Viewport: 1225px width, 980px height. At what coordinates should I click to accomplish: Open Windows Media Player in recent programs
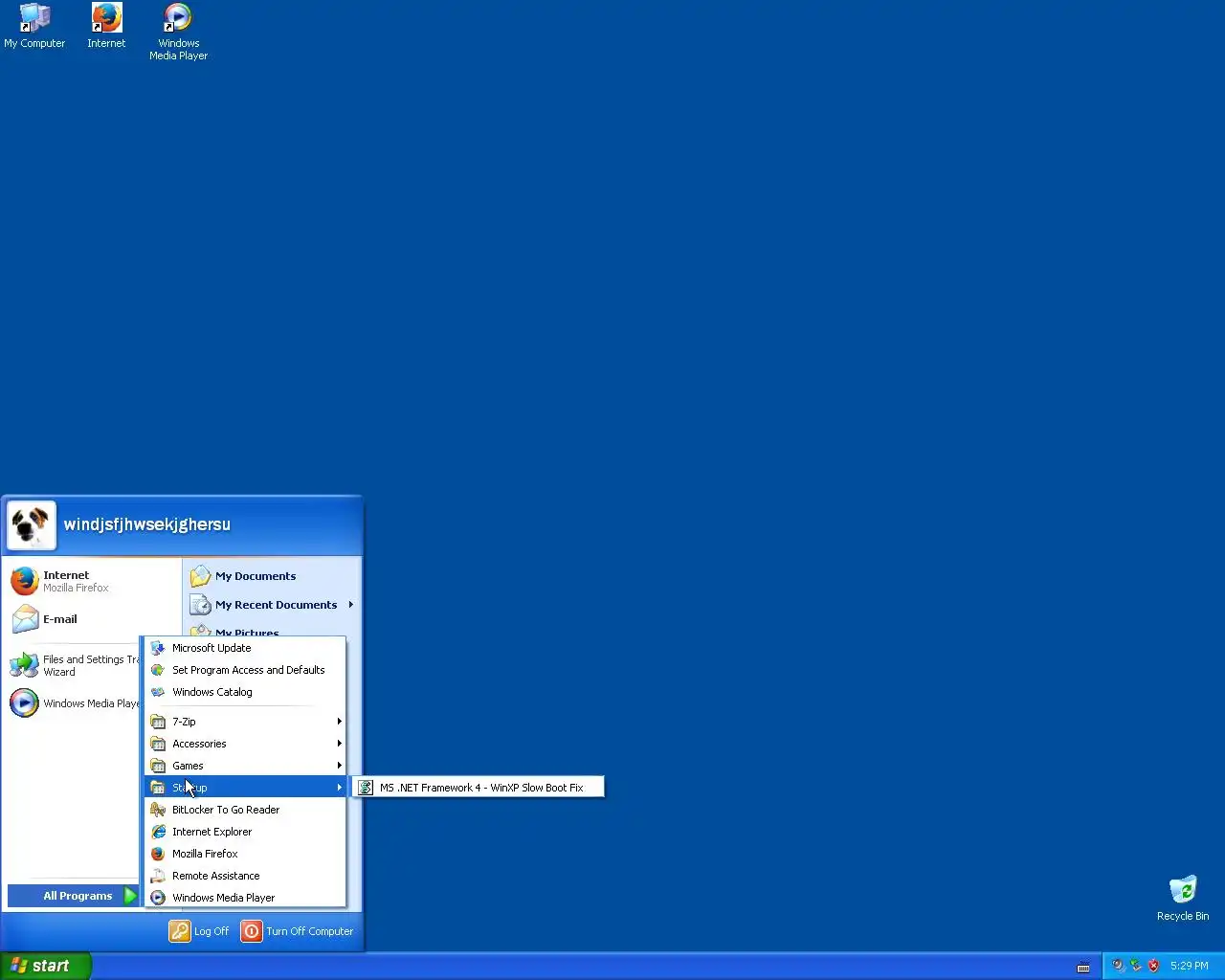click(74, 703)
